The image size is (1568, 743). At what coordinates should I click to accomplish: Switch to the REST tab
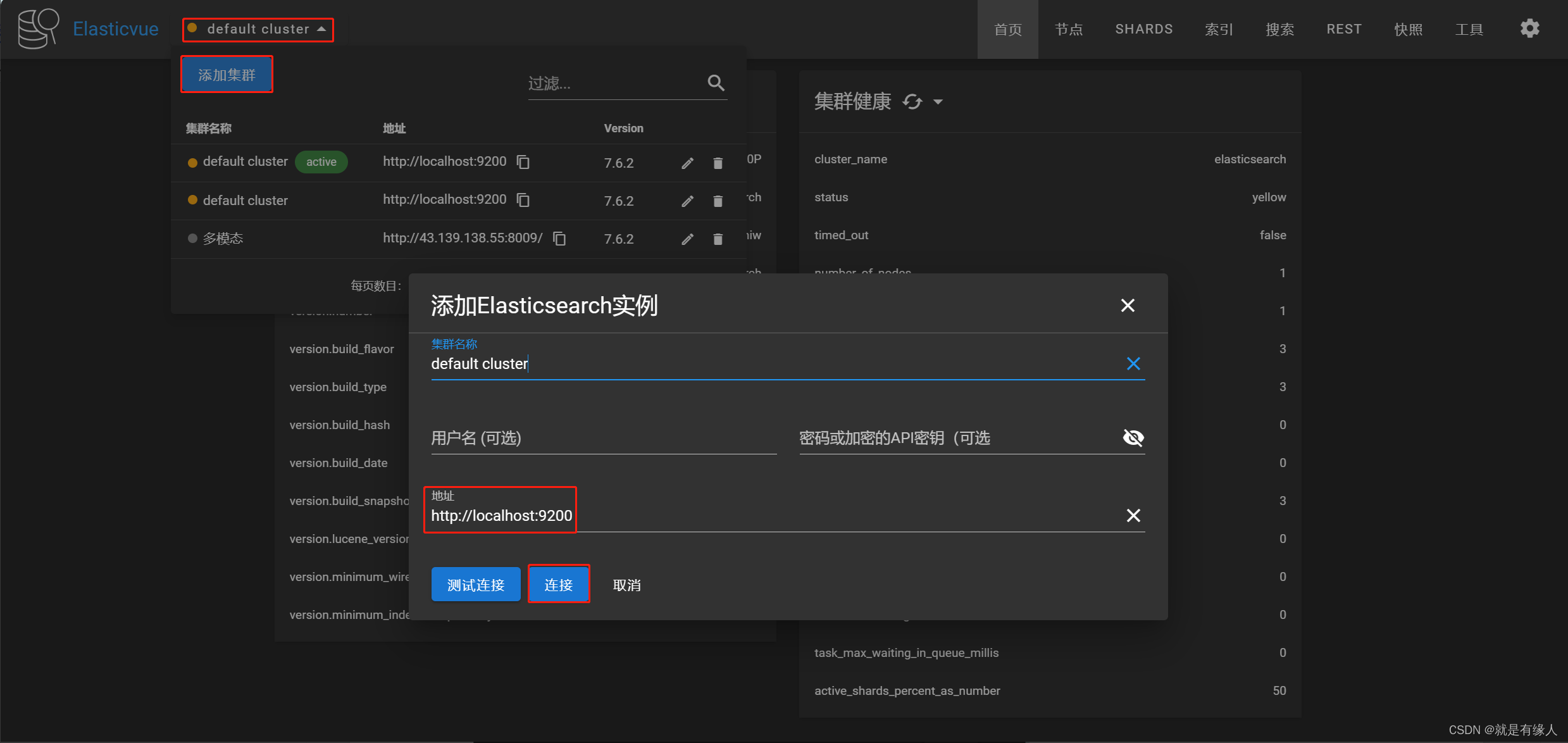1343,29
